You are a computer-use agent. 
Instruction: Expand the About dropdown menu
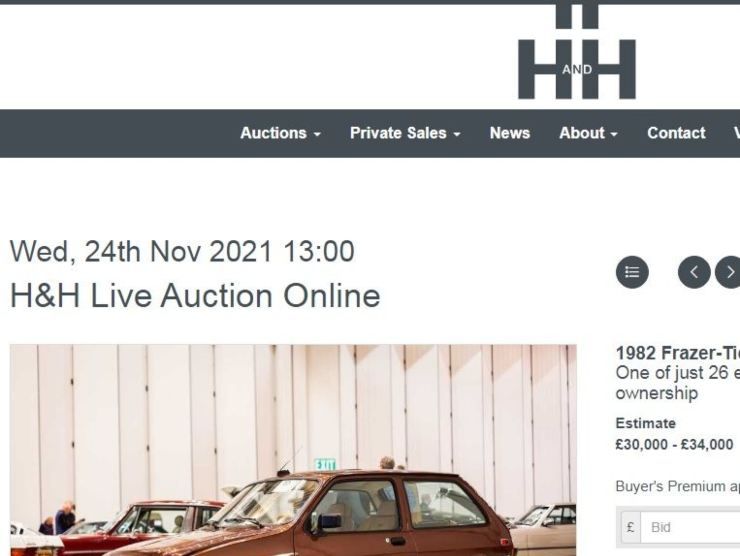588,133
